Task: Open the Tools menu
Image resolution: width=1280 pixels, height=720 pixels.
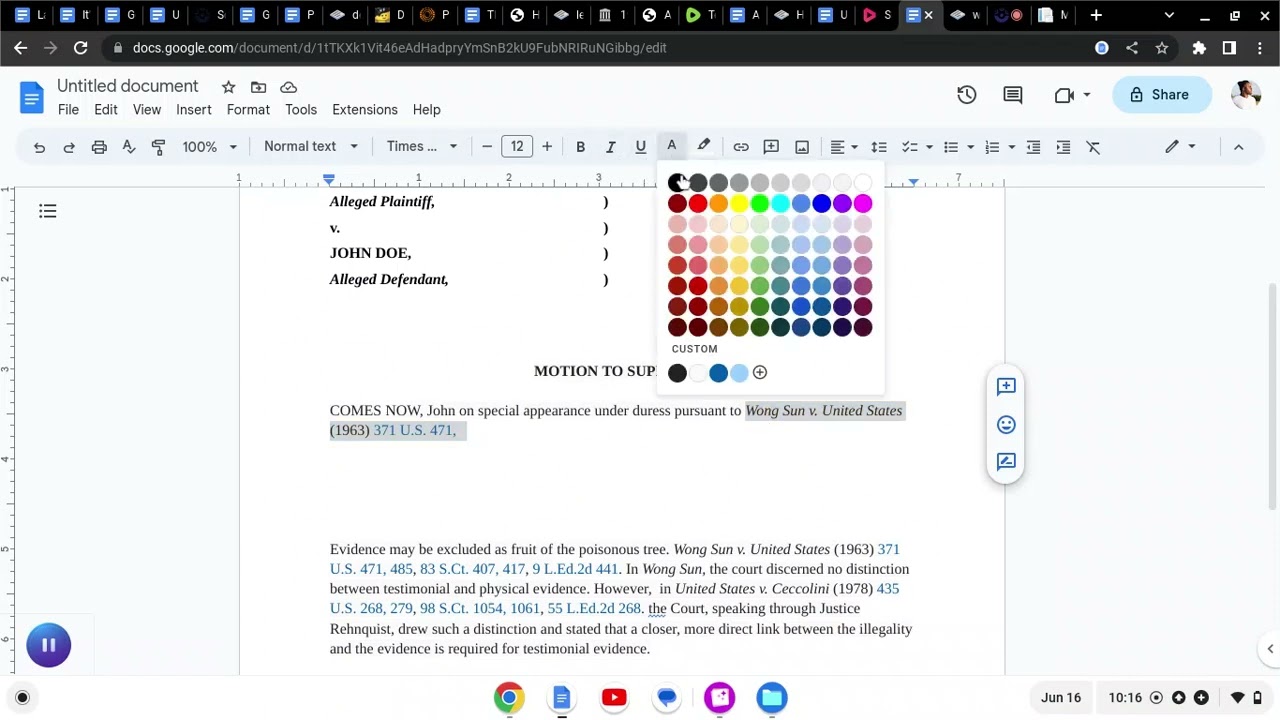Action: tap(301, 110)
